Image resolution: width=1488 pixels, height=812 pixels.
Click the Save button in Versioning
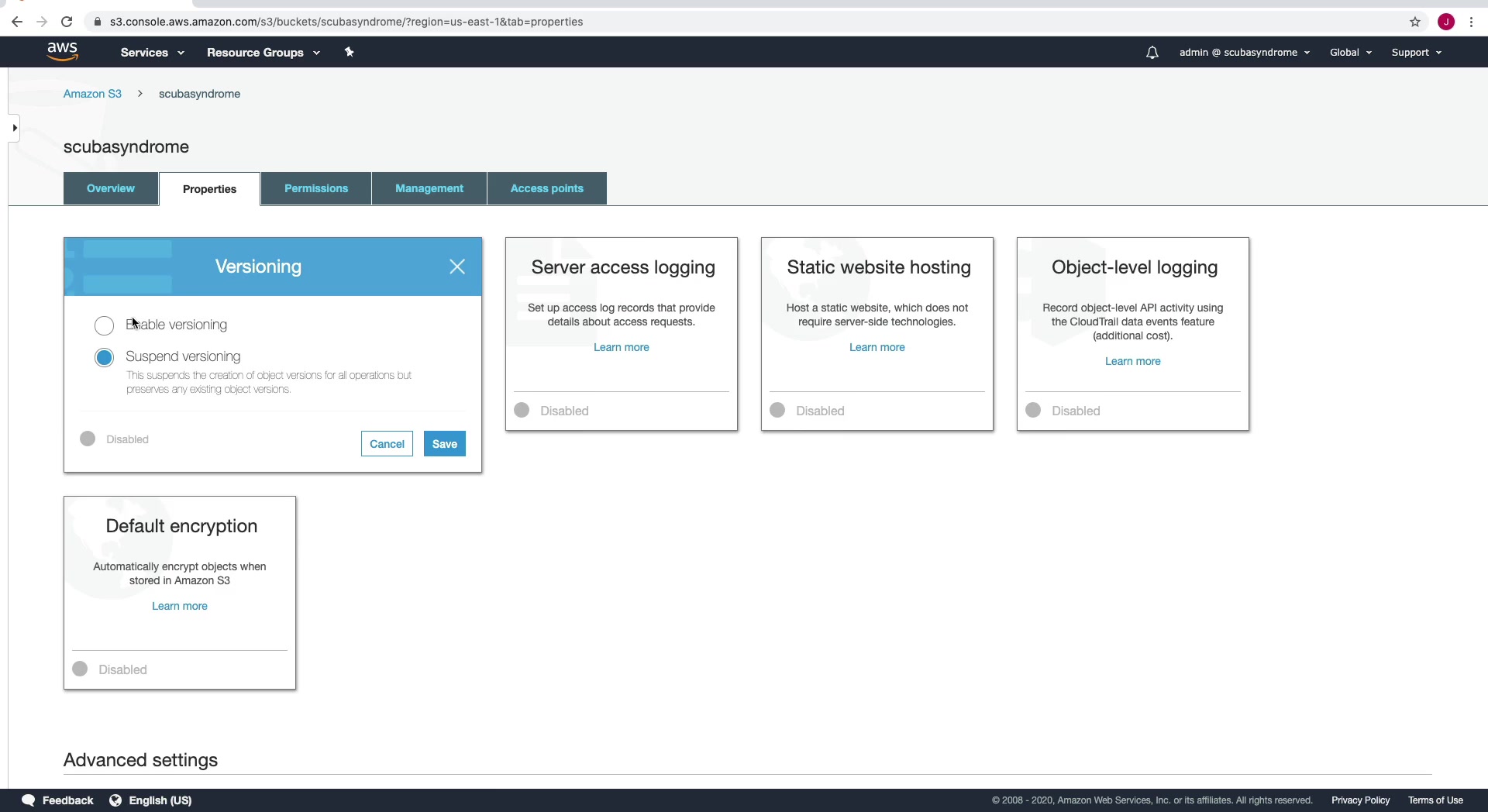pos(445,444)
